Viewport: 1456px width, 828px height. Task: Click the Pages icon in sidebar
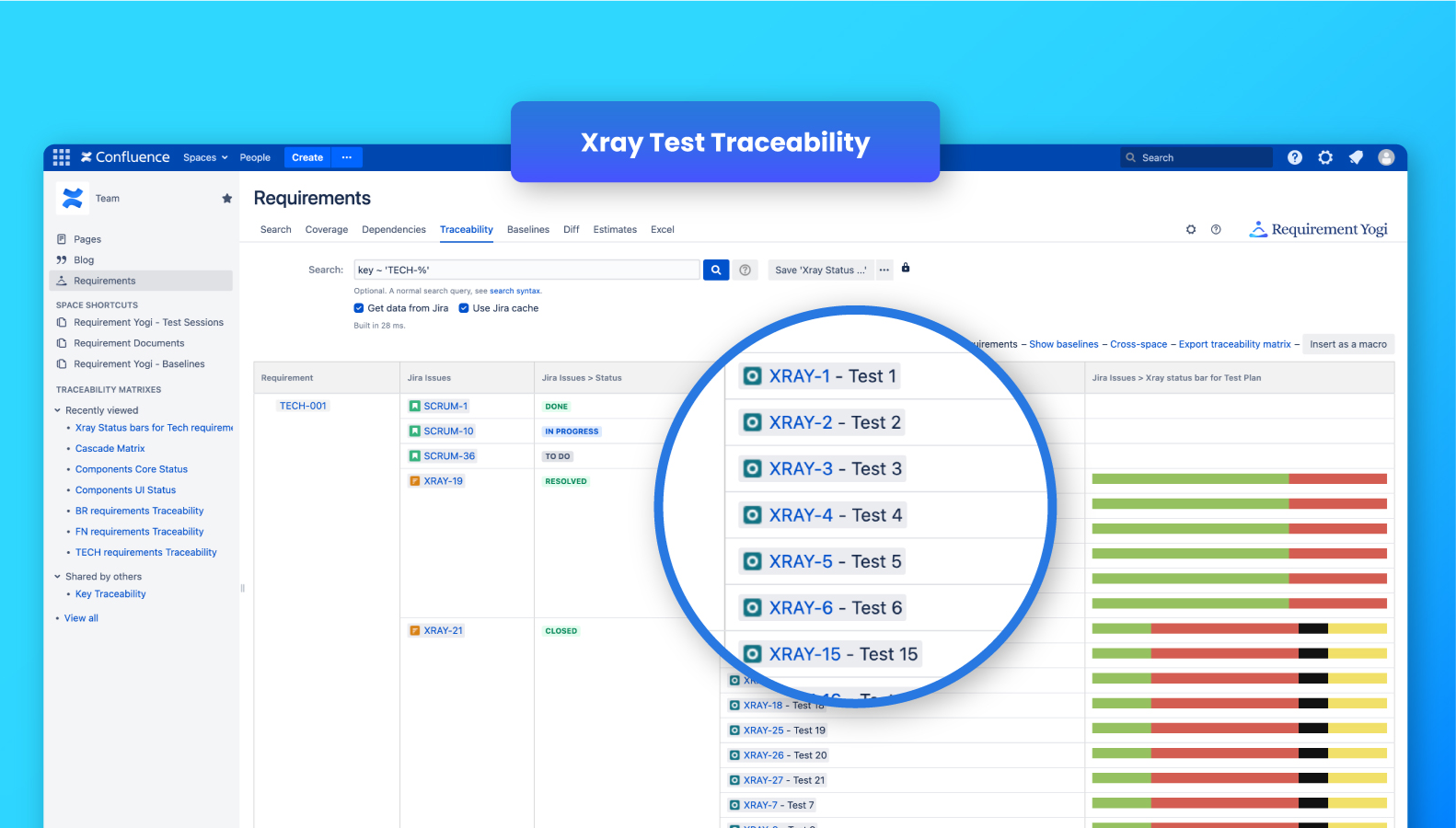(62, 239)
